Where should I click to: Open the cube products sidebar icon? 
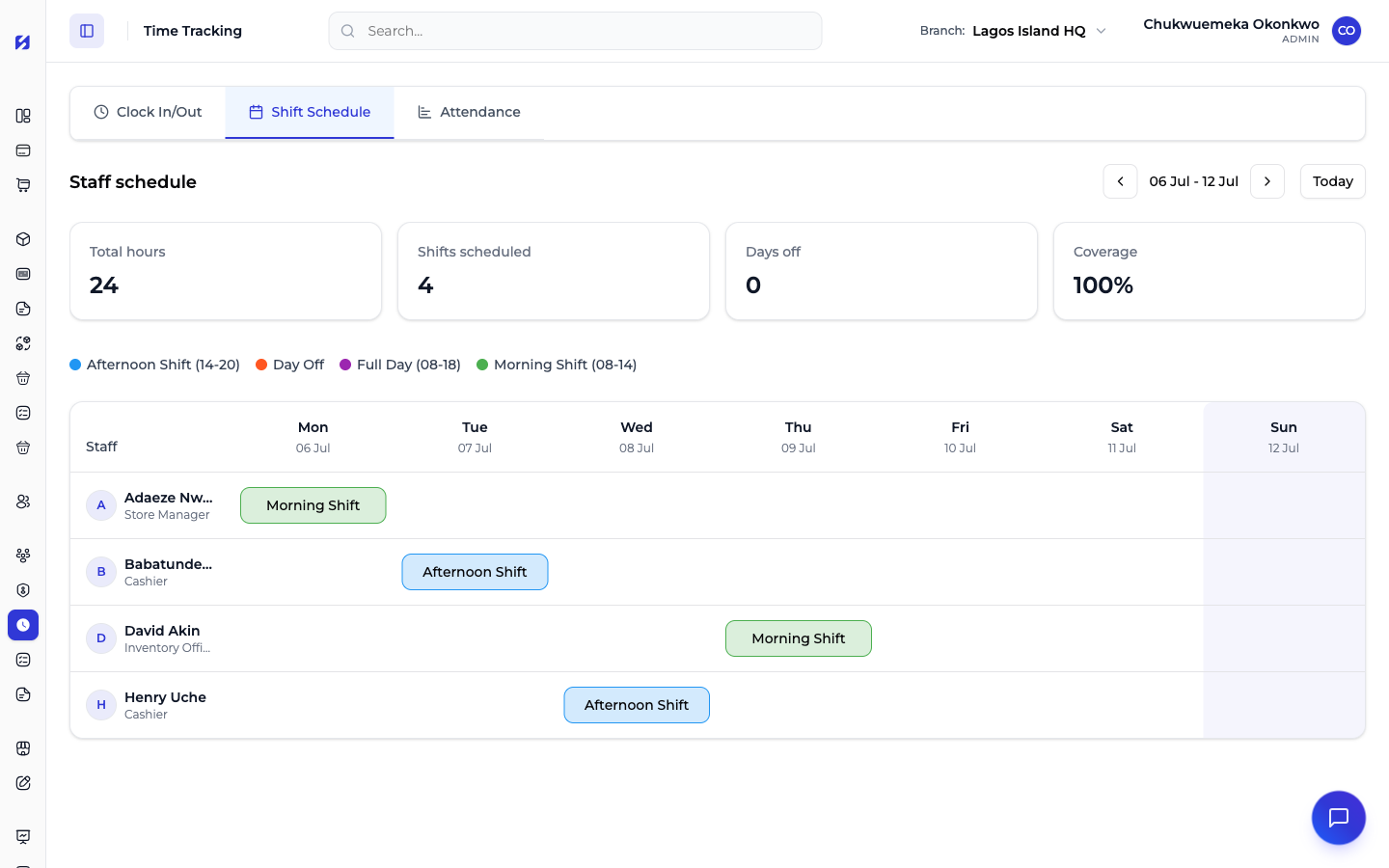tap(23, 239)
